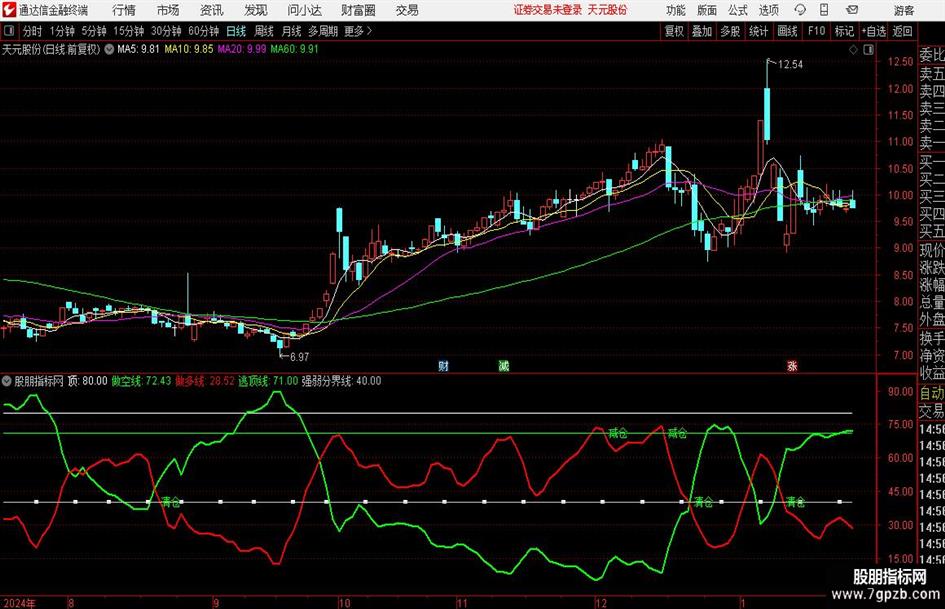Click the purple MA20: 9.99 label

click(x=242, y=49)
